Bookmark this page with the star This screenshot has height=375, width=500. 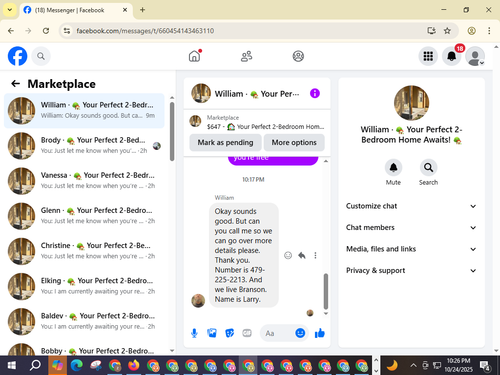click(447, 31)
